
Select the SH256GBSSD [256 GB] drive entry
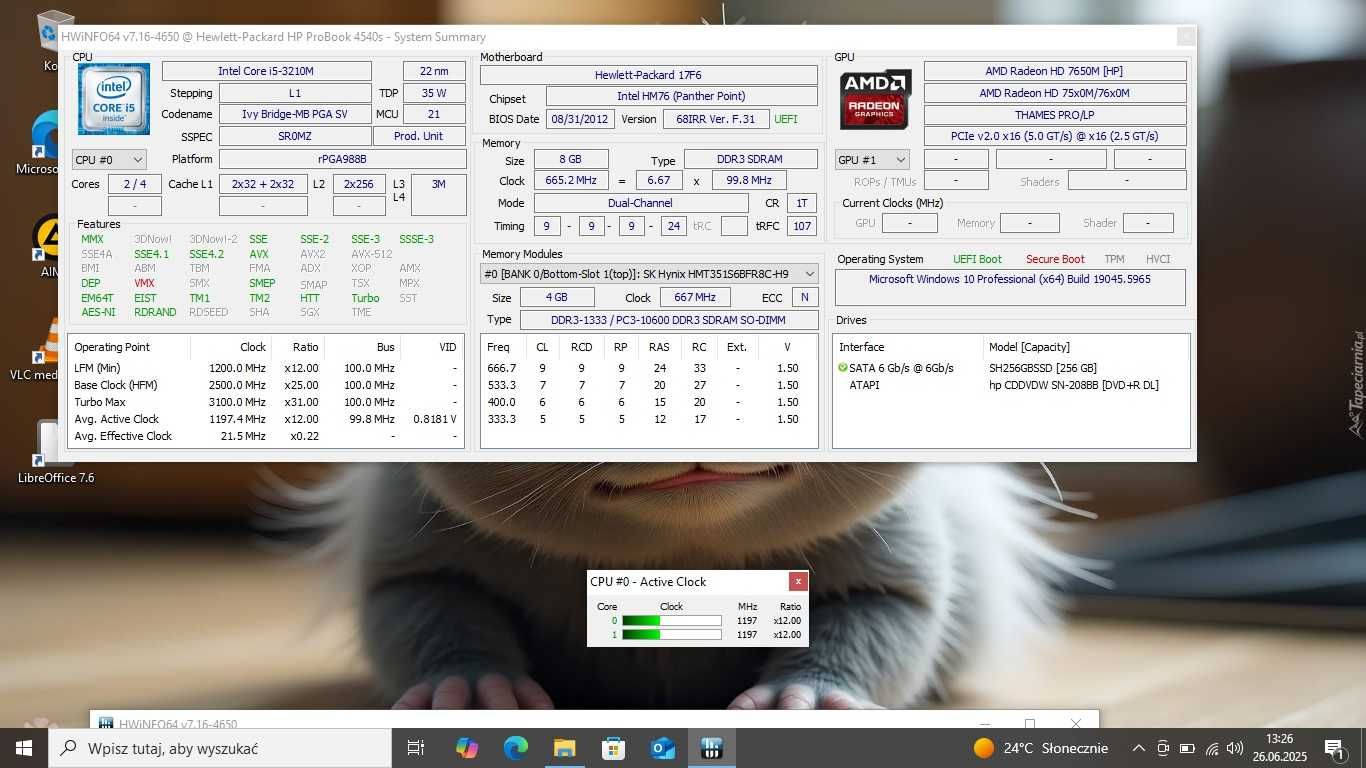click(1043, 368)
